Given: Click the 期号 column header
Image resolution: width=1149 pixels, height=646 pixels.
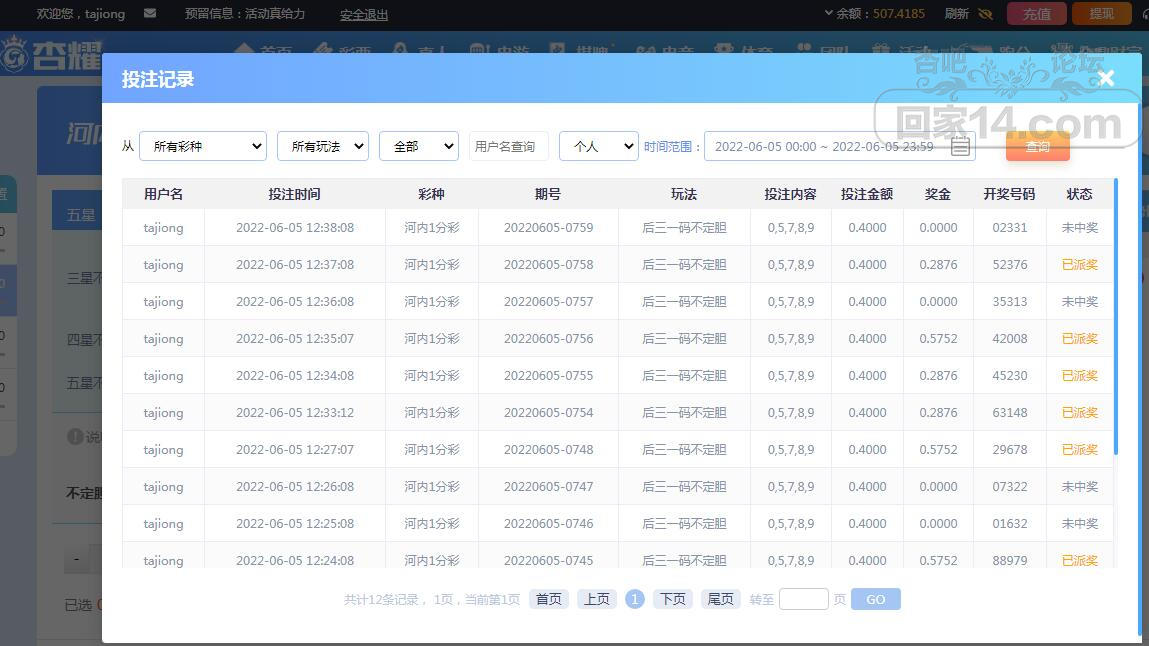Looking at the screenshot, I should [548, 194].
